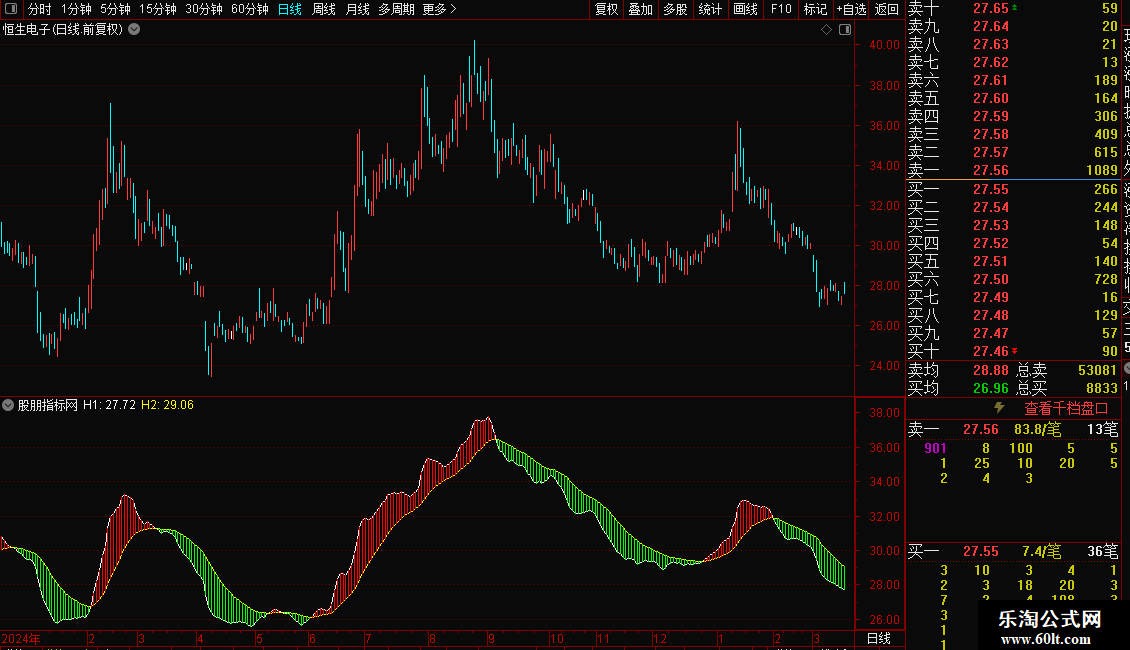Add stock with +自选 button

(851, 9)
